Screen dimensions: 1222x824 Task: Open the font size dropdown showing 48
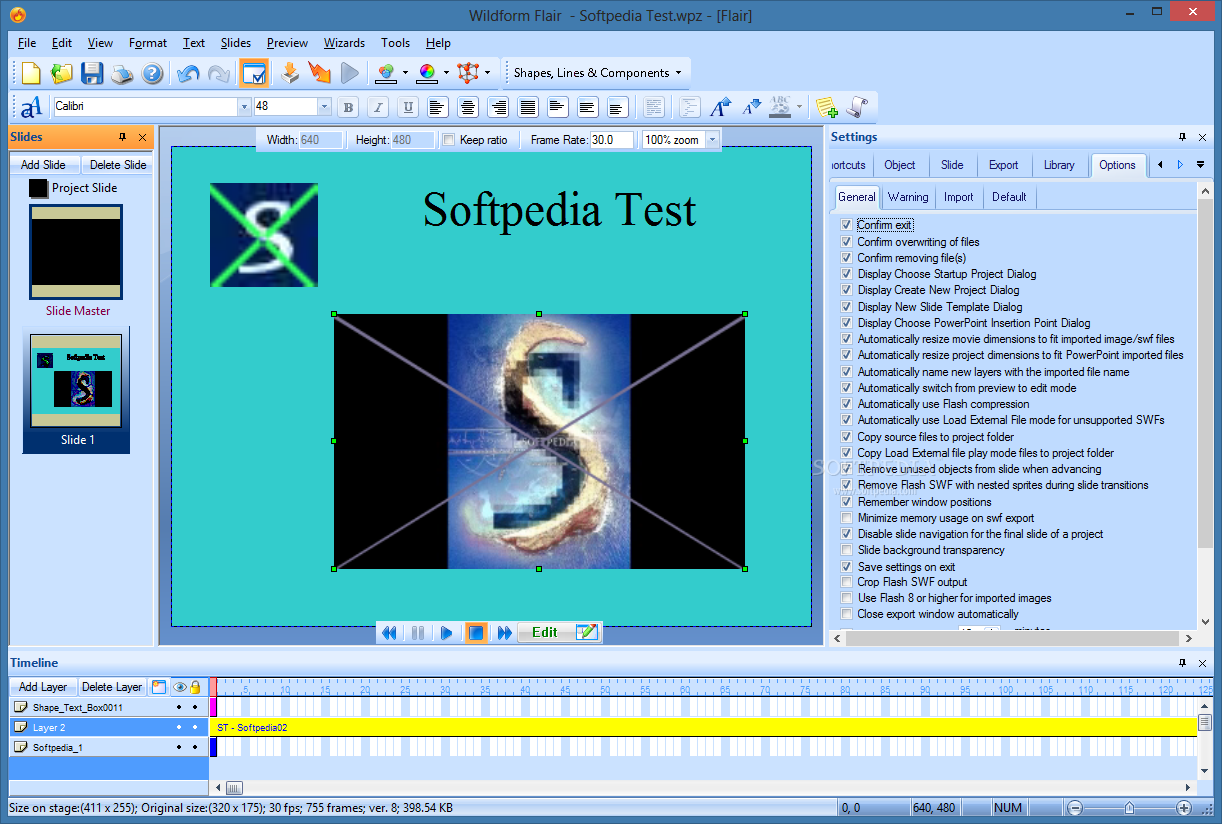point(324,107)
